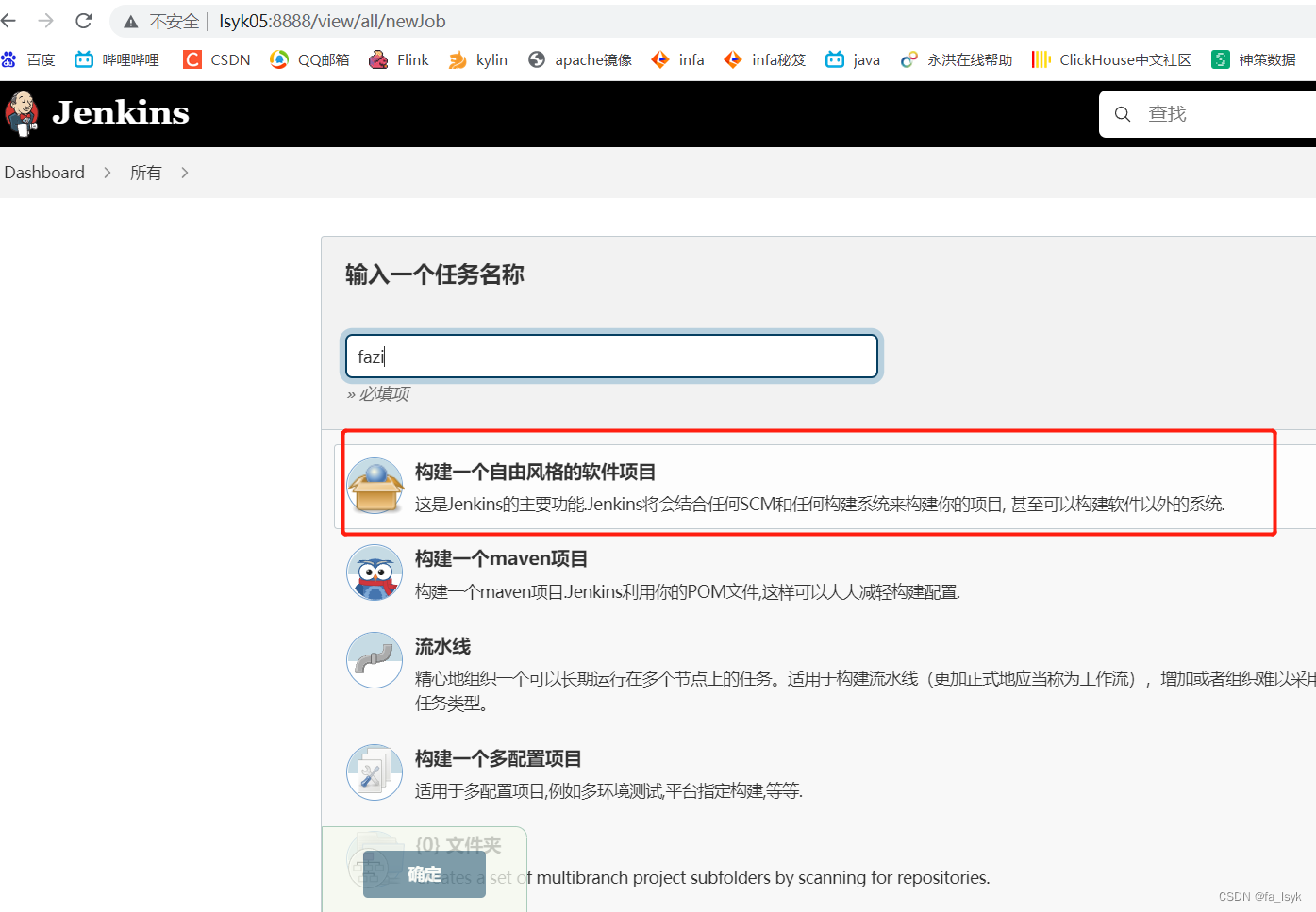
Task: Open the java bookmark
Action: point(853,59)
